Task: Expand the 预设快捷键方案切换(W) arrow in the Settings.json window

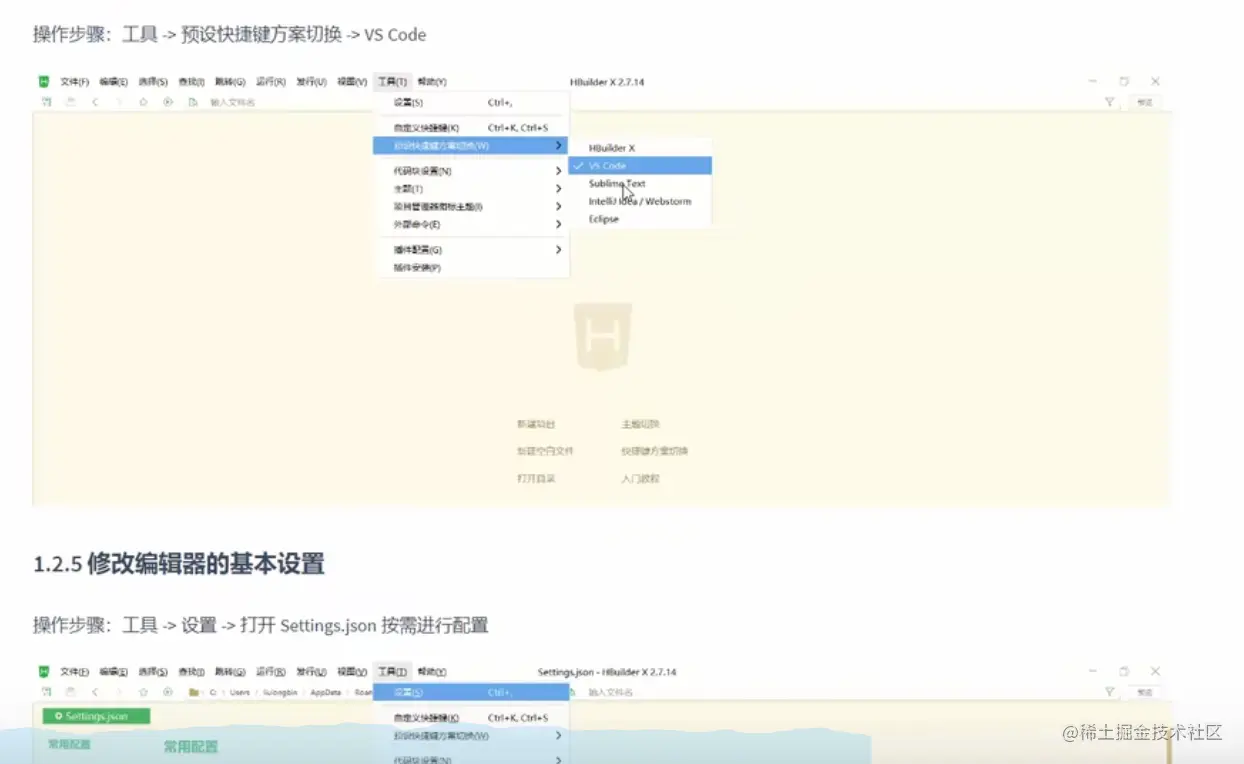Action: point(559,736)
